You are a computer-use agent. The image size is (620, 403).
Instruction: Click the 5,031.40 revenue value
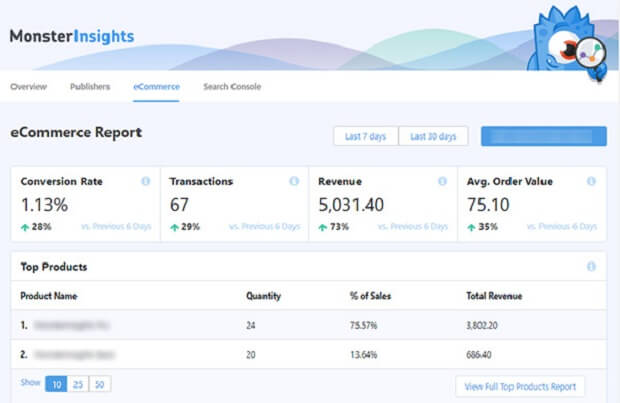pyautogui.click(x=351, y=205)
